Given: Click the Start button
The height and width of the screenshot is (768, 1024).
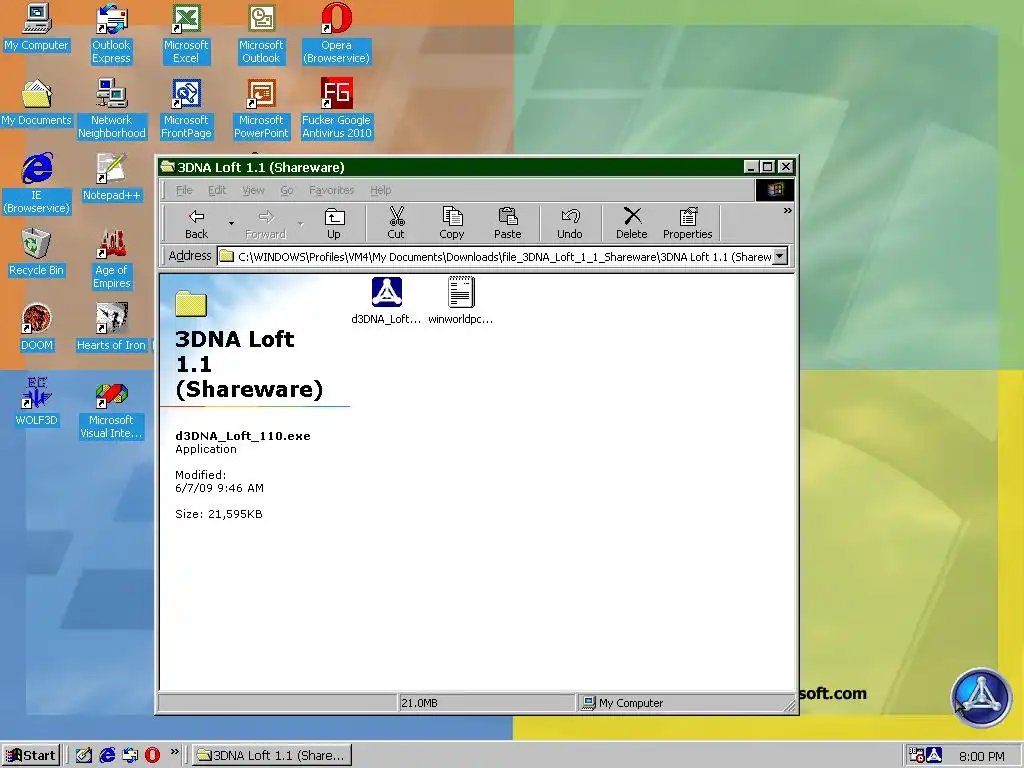Looking at the screenshot, I should point(31,756).
